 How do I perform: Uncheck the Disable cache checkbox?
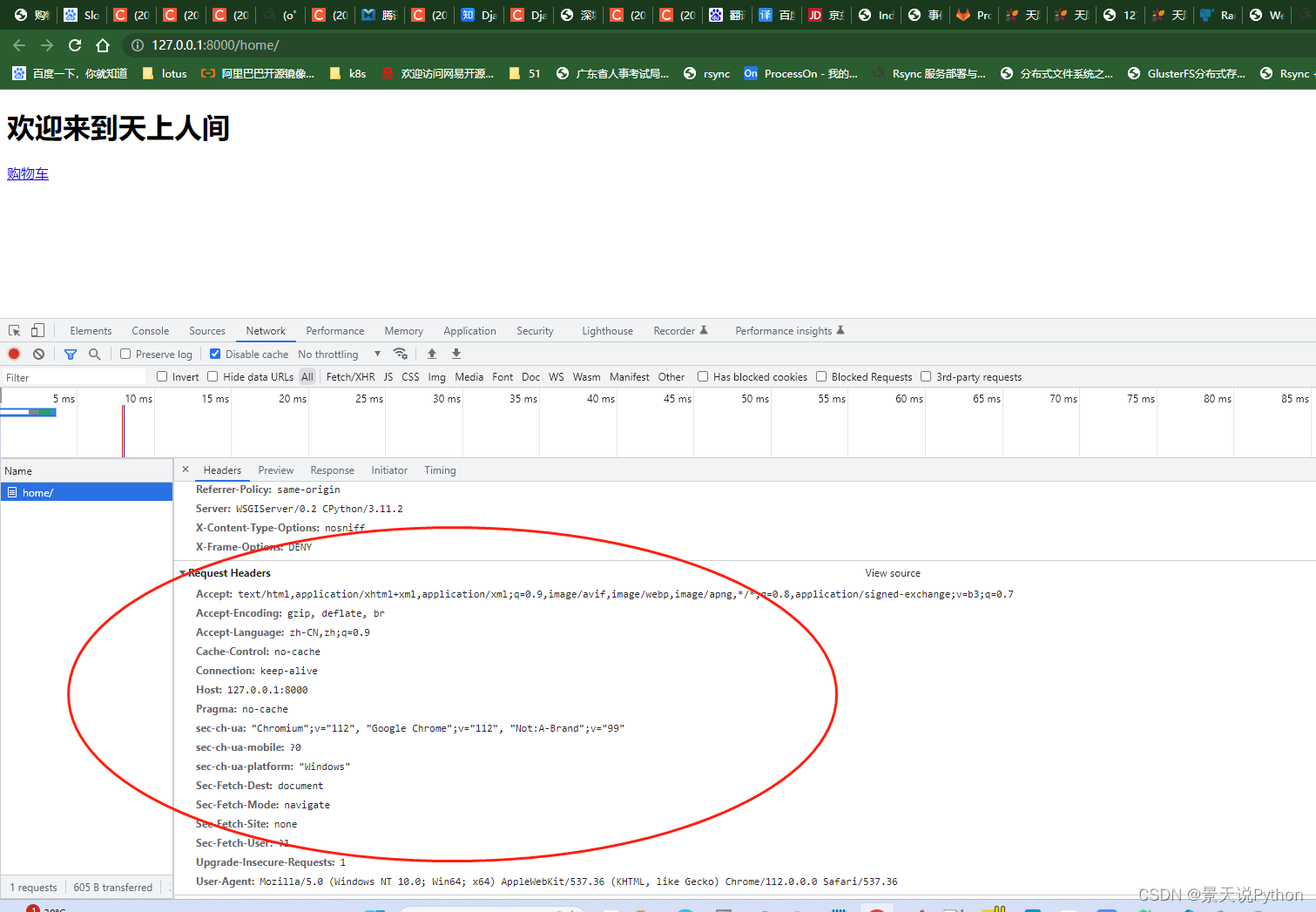pyautogui.click(x=215, y=354)
